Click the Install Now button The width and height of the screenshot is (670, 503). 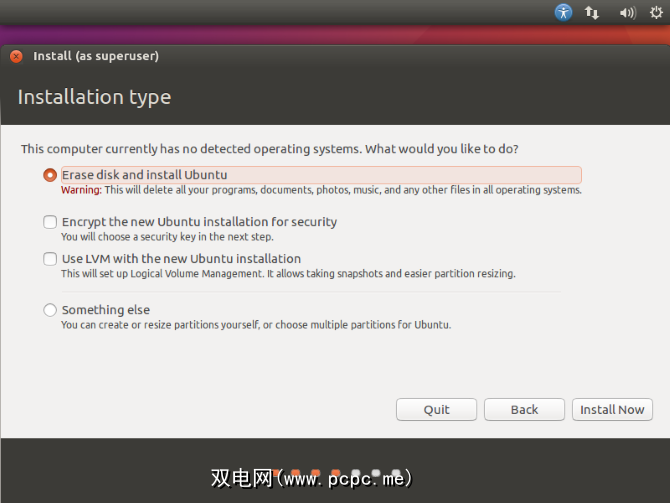(x=612, y=409)
